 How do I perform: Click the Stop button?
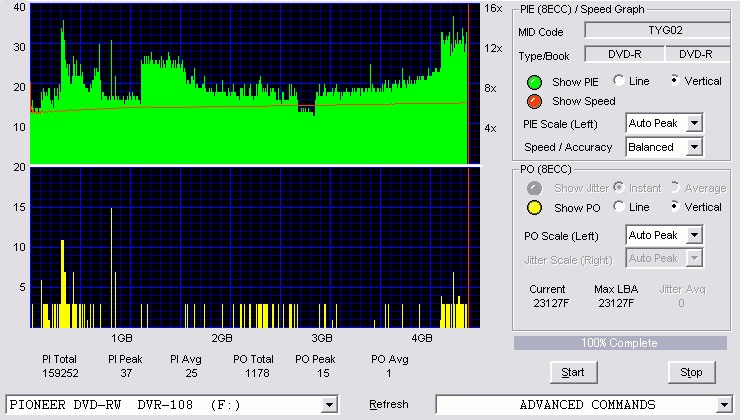691,373
